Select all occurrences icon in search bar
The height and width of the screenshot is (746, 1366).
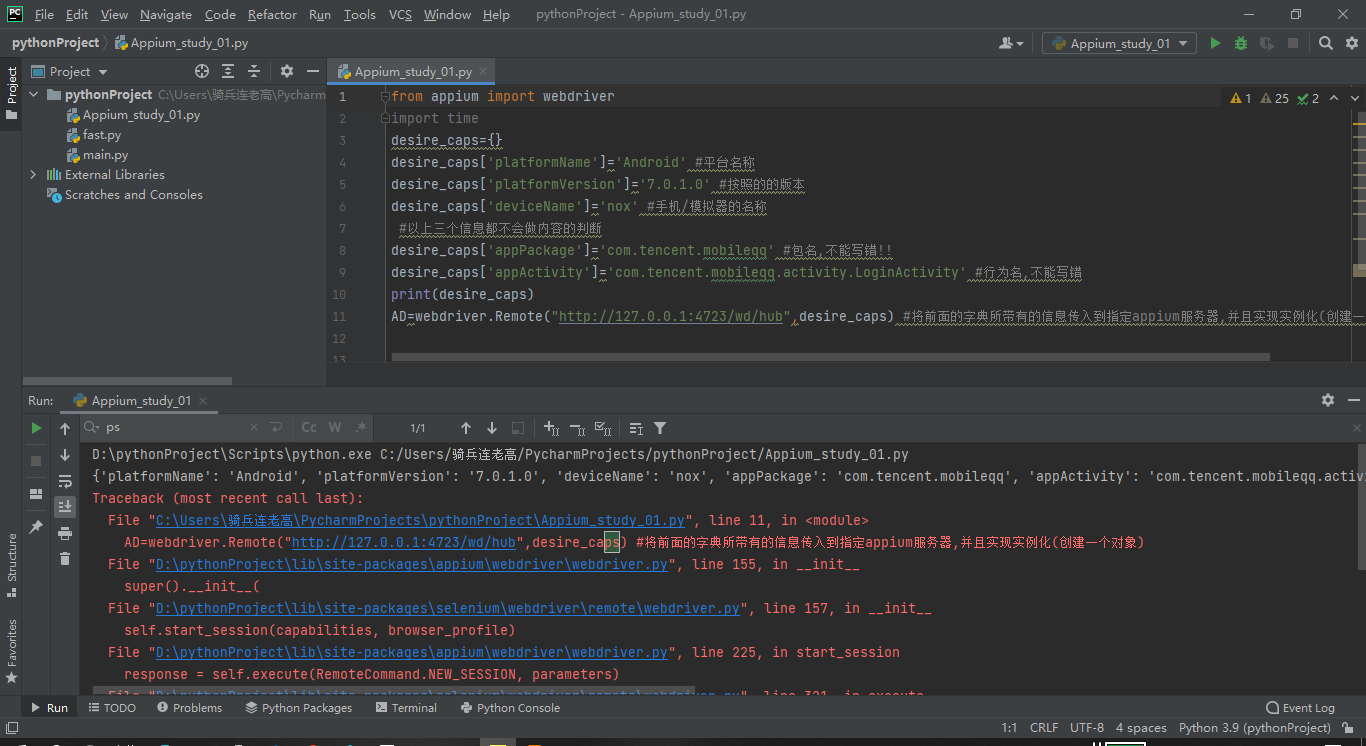[603, 428]
